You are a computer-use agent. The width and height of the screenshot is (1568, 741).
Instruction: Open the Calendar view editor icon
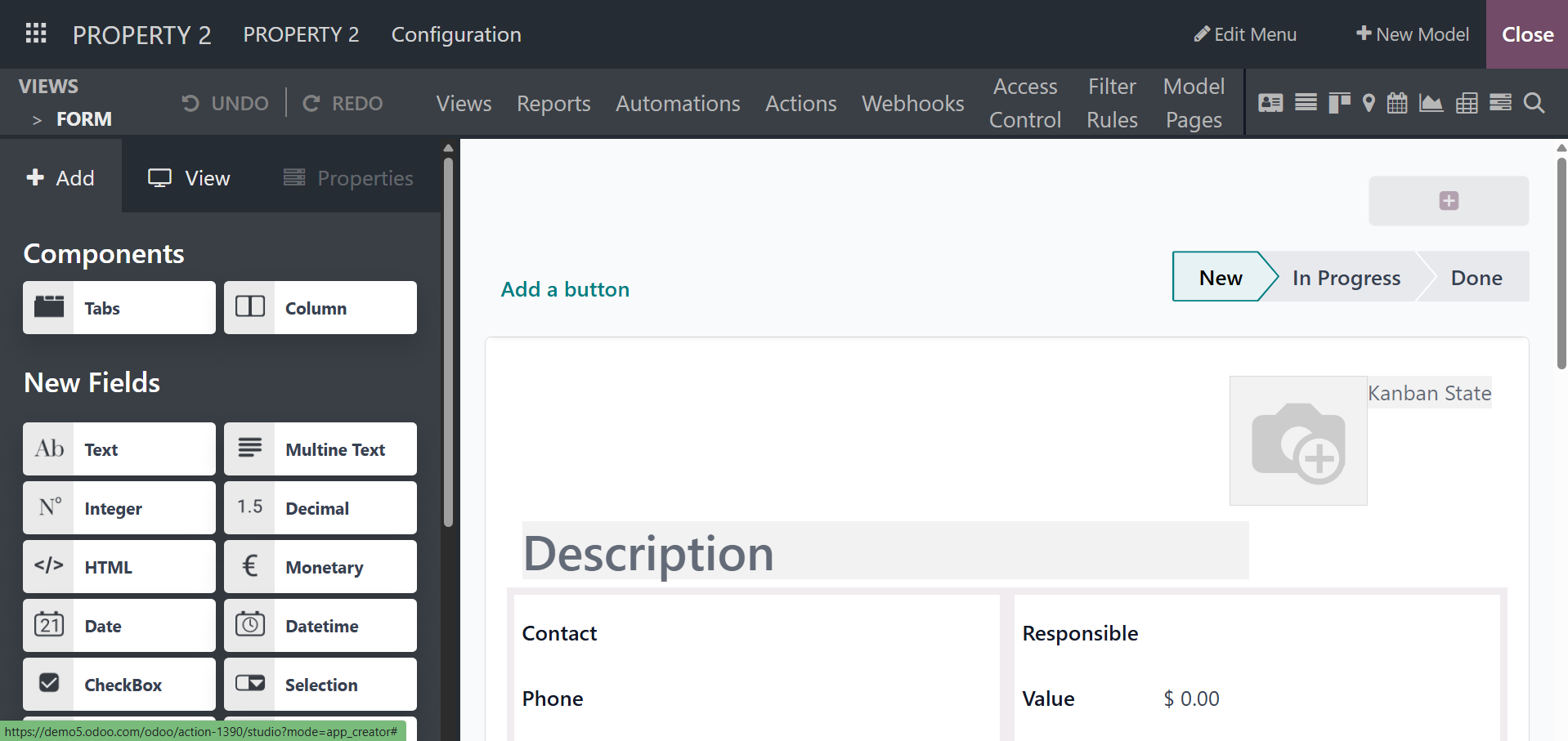[x=1397, y=103]
